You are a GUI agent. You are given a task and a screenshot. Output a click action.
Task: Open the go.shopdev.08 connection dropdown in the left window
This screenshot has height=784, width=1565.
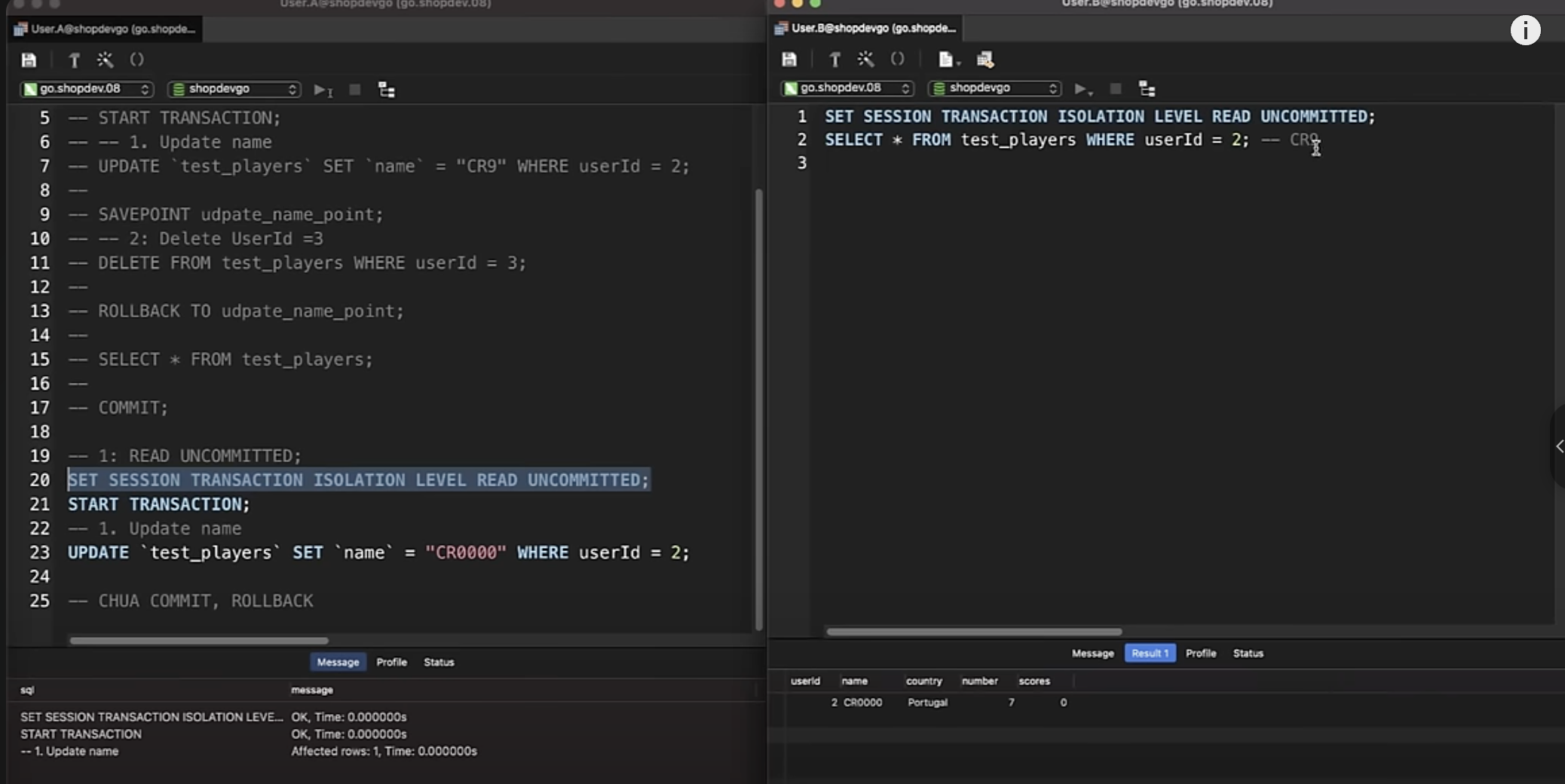(87, 89)
